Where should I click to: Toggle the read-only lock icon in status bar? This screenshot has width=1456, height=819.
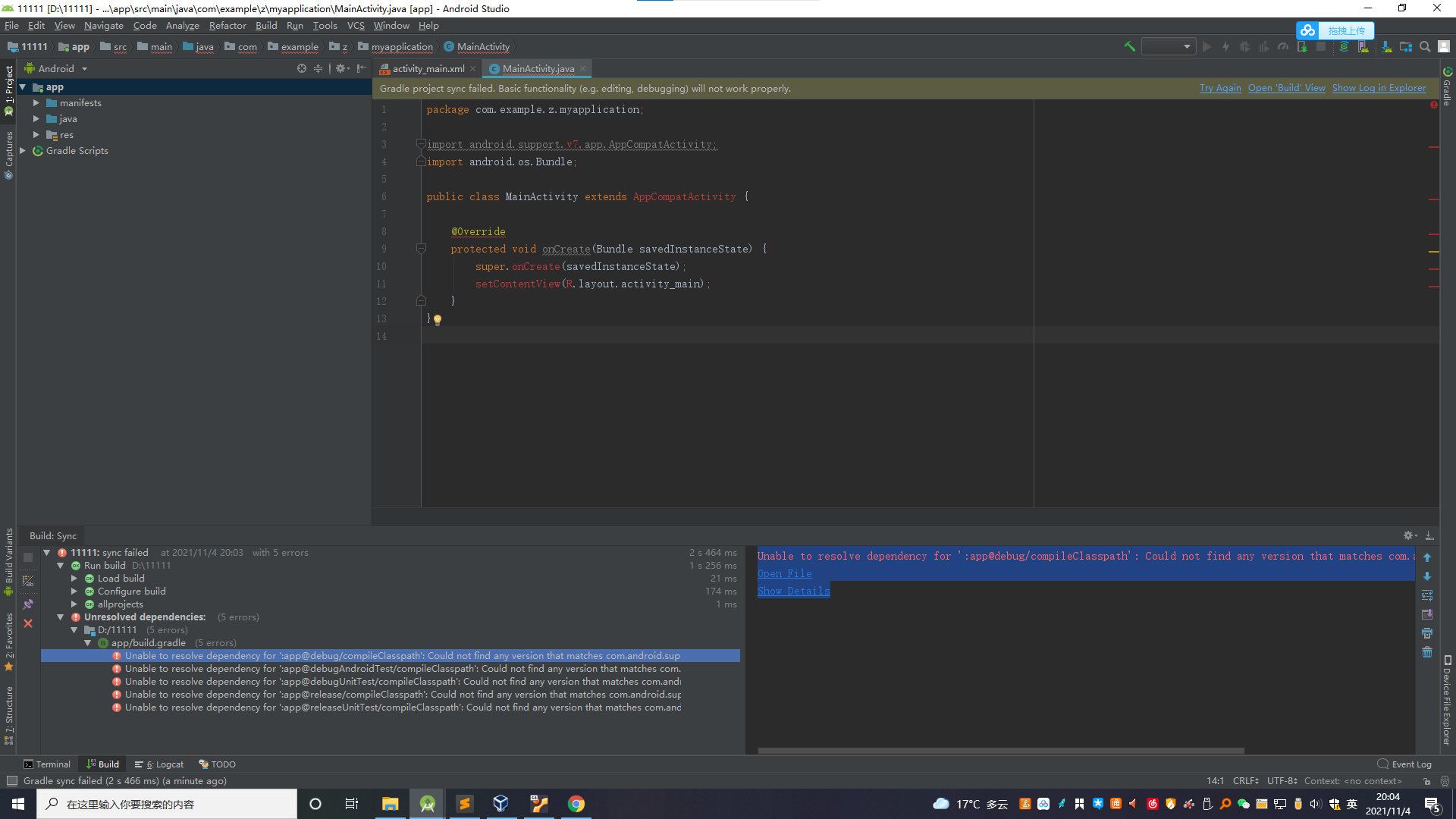1426,781
